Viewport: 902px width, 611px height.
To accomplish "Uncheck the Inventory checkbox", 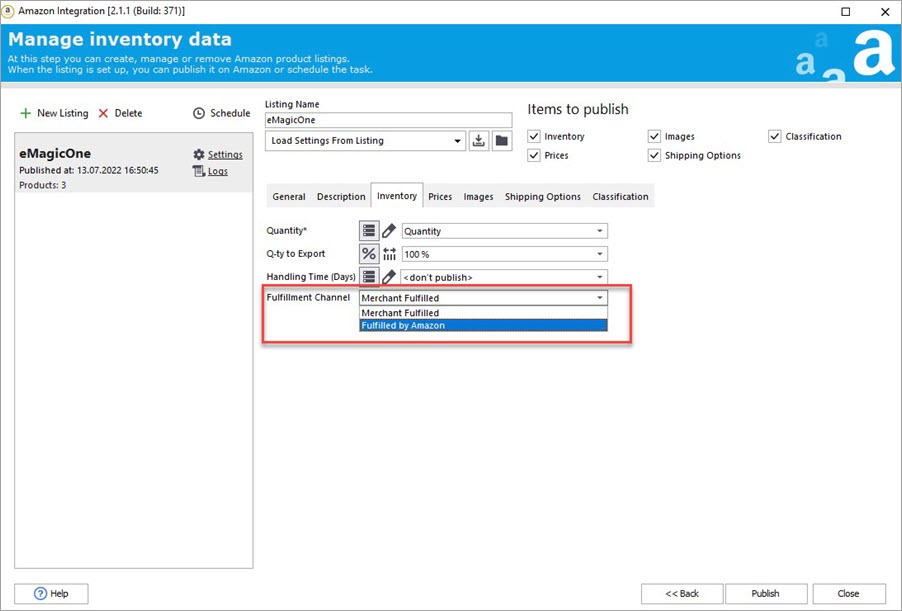I will tap(534, 136).
